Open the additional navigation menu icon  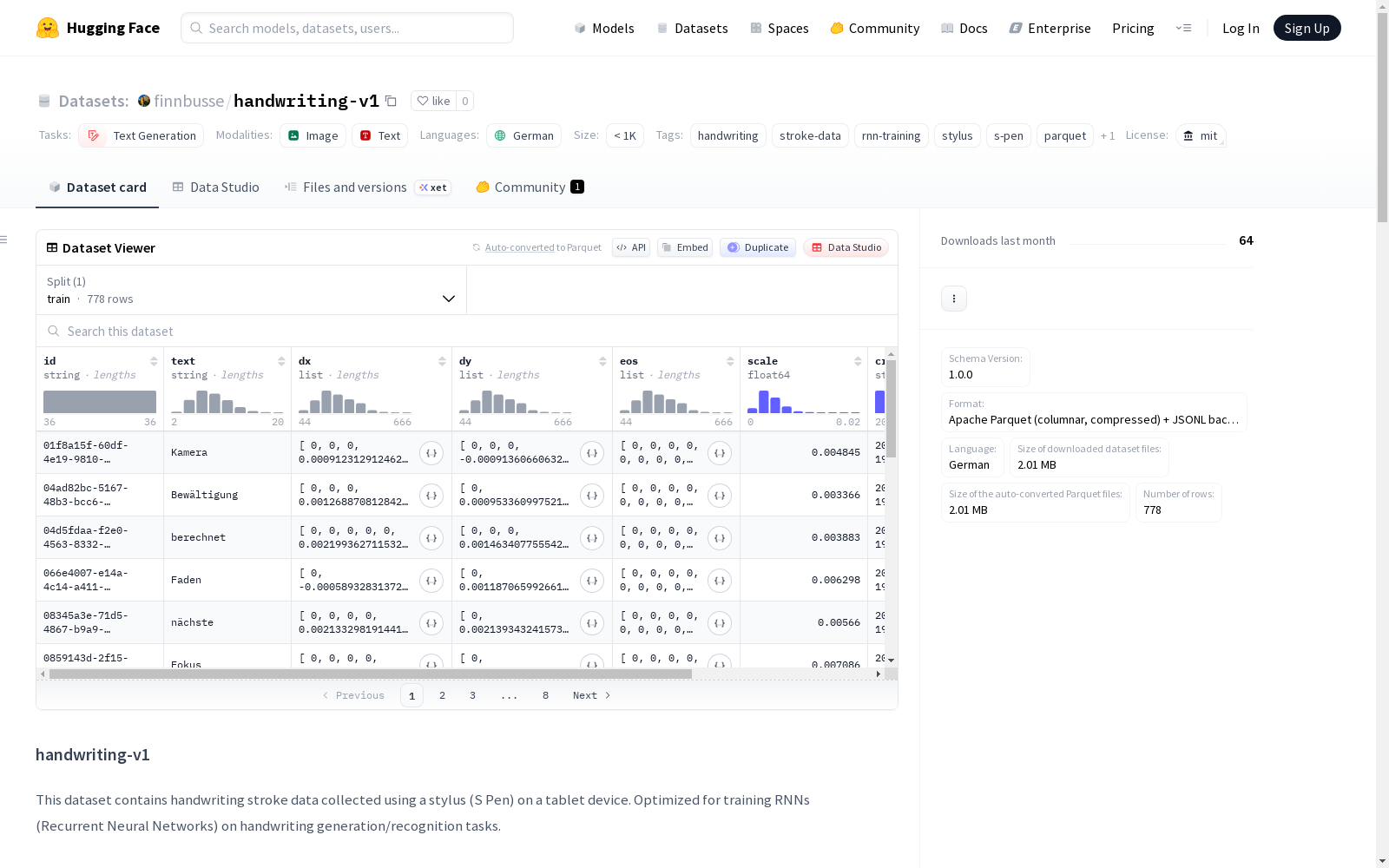pyautogui.click(x=1183, y=28)
